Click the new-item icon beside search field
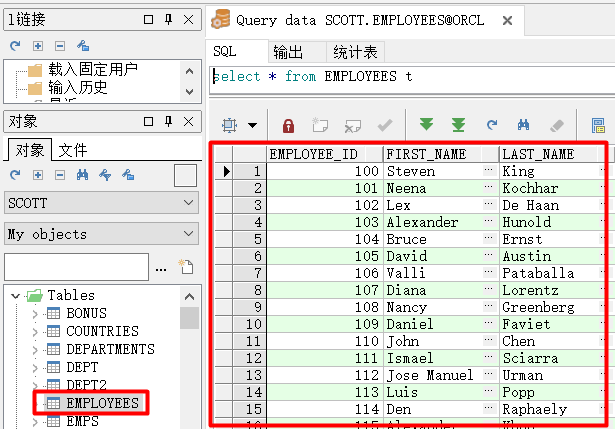Image resolution: width=615 pixels, height=429 pixels. [186, 267]
